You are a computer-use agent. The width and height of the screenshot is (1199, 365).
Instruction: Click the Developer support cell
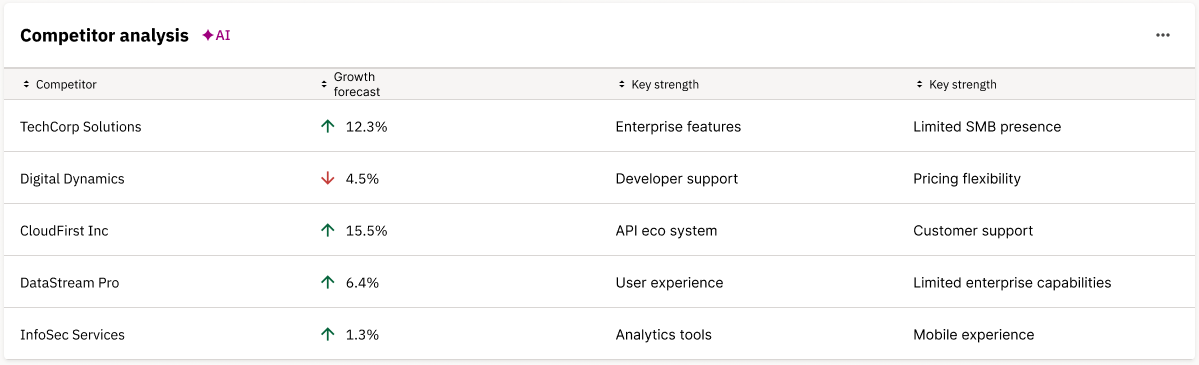click(x=677, y=179)
